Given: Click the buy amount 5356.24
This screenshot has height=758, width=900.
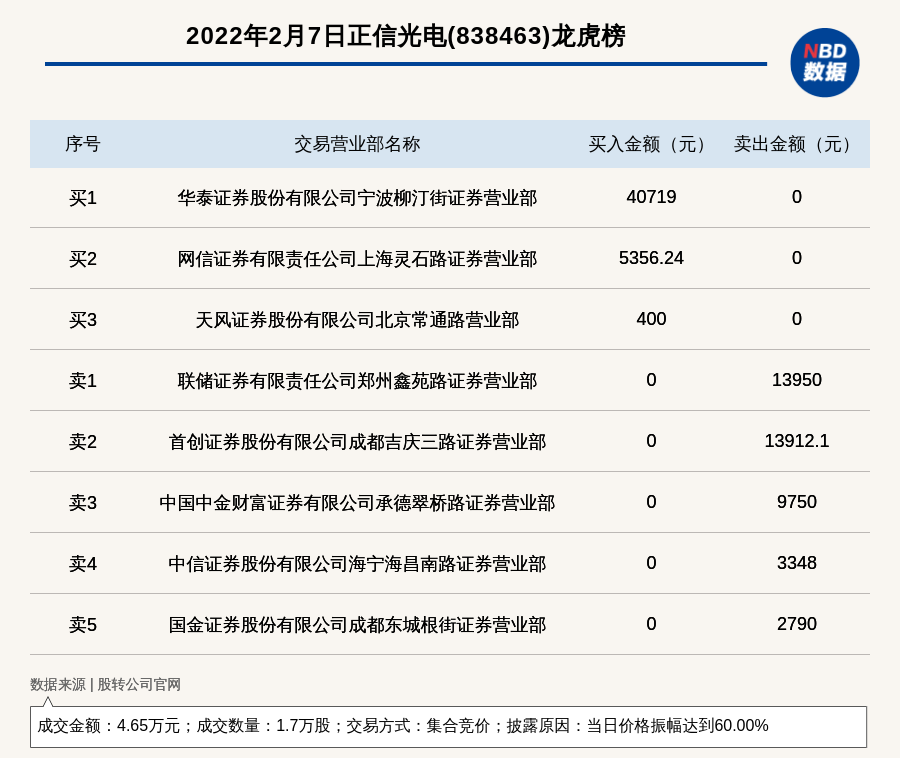Looking at the screenshot, I should pos(651,258).
